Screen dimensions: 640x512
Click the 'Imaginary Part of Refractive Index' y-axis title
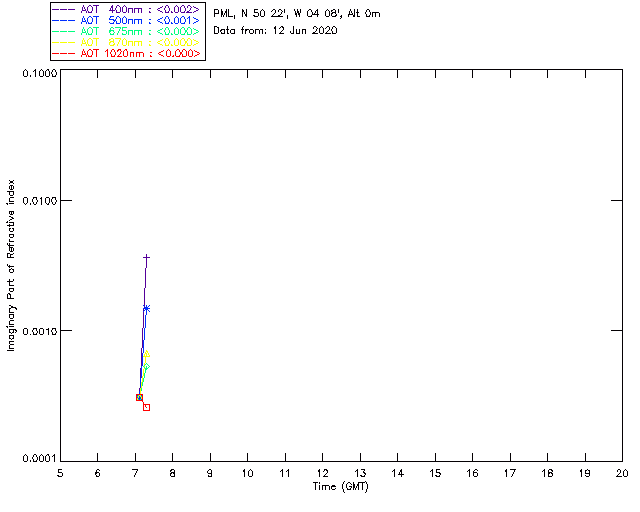coord(11,265)
